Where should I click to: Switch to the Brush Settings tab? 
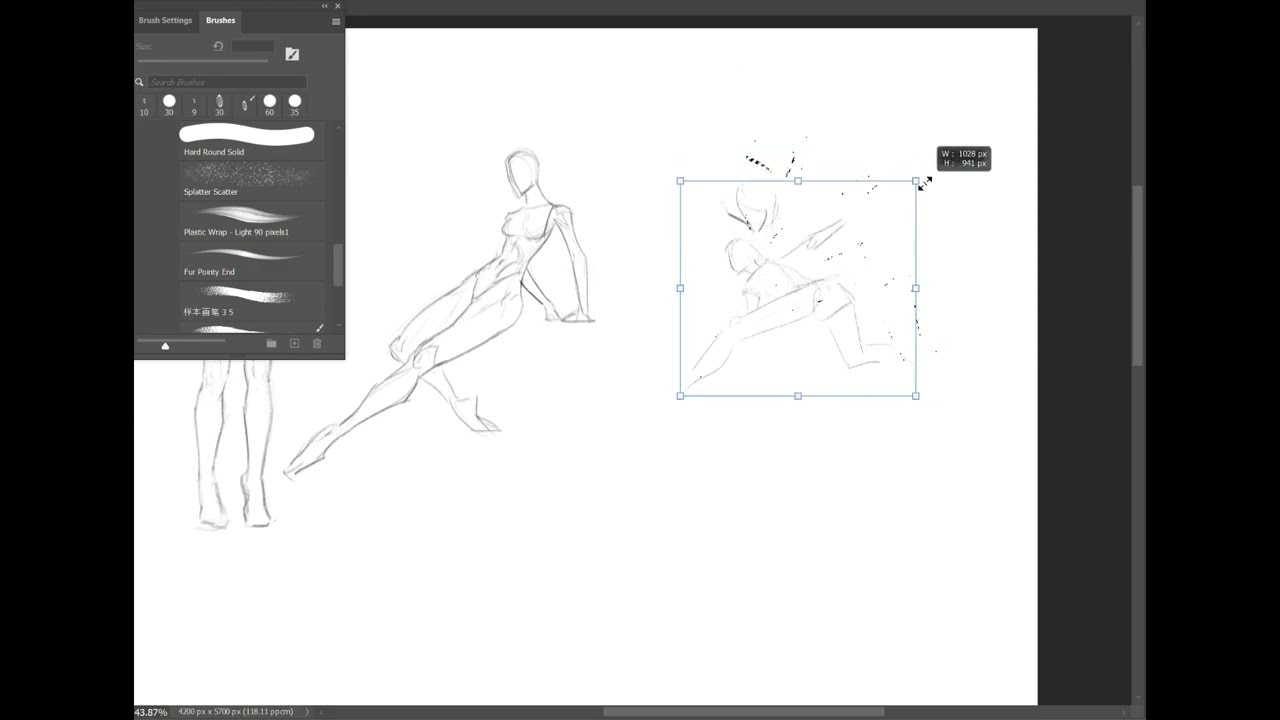tap(165, 20)
